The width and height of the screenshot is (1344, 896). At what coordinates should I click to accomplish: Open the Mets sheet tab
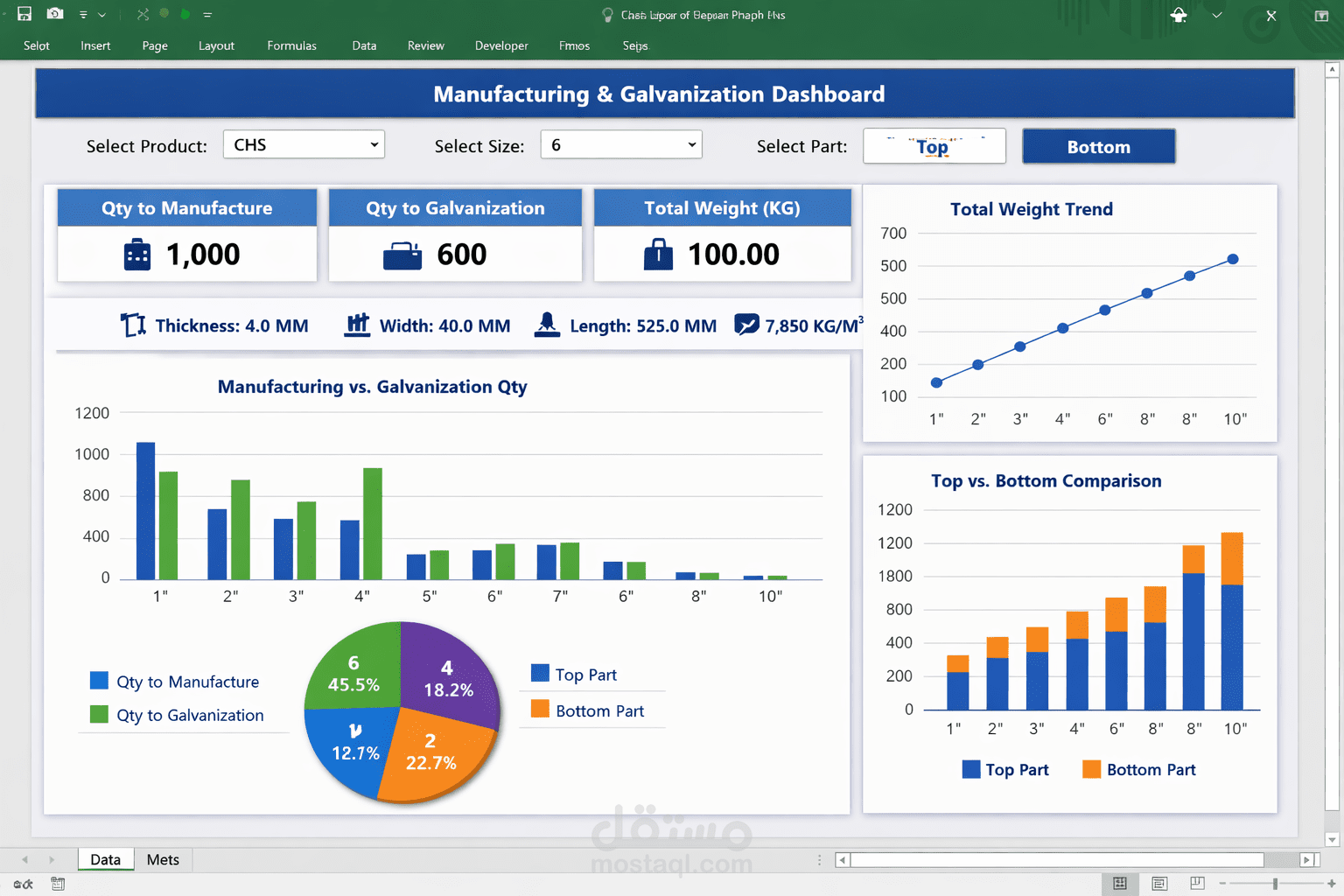(x=163, y=859)
